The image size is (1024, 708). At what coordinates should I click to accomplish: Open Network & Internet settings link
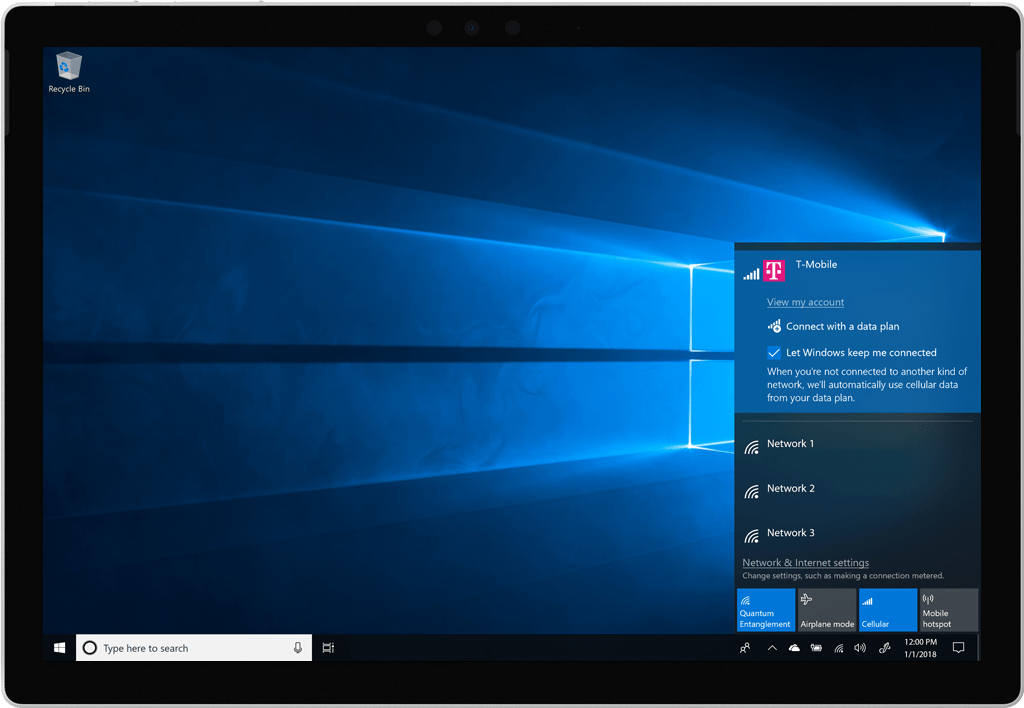[805, 563]
